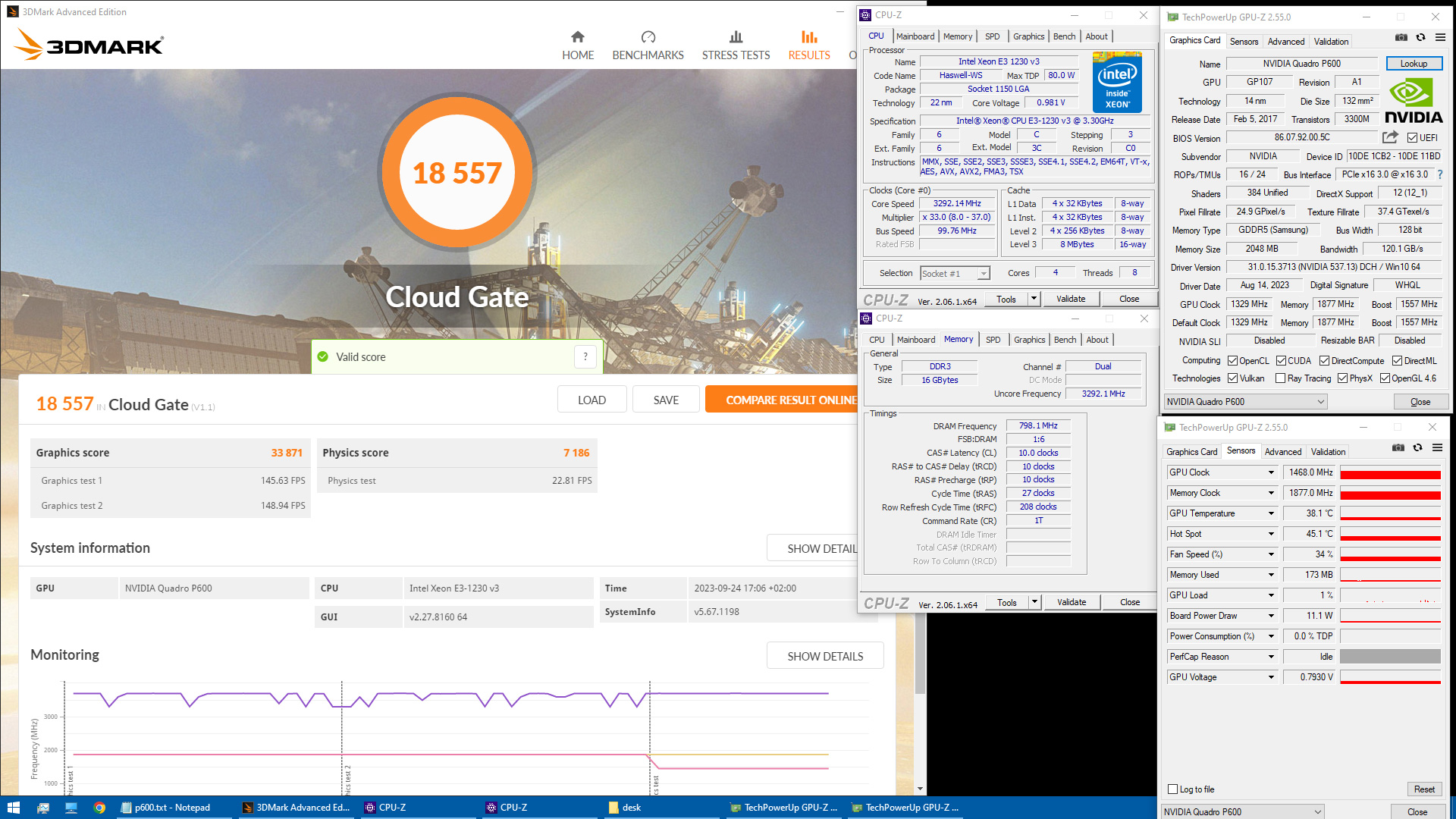1456x819 pixels.
Task: Click GPU Clock red sensor graph
Action: tap(1390, 472)
